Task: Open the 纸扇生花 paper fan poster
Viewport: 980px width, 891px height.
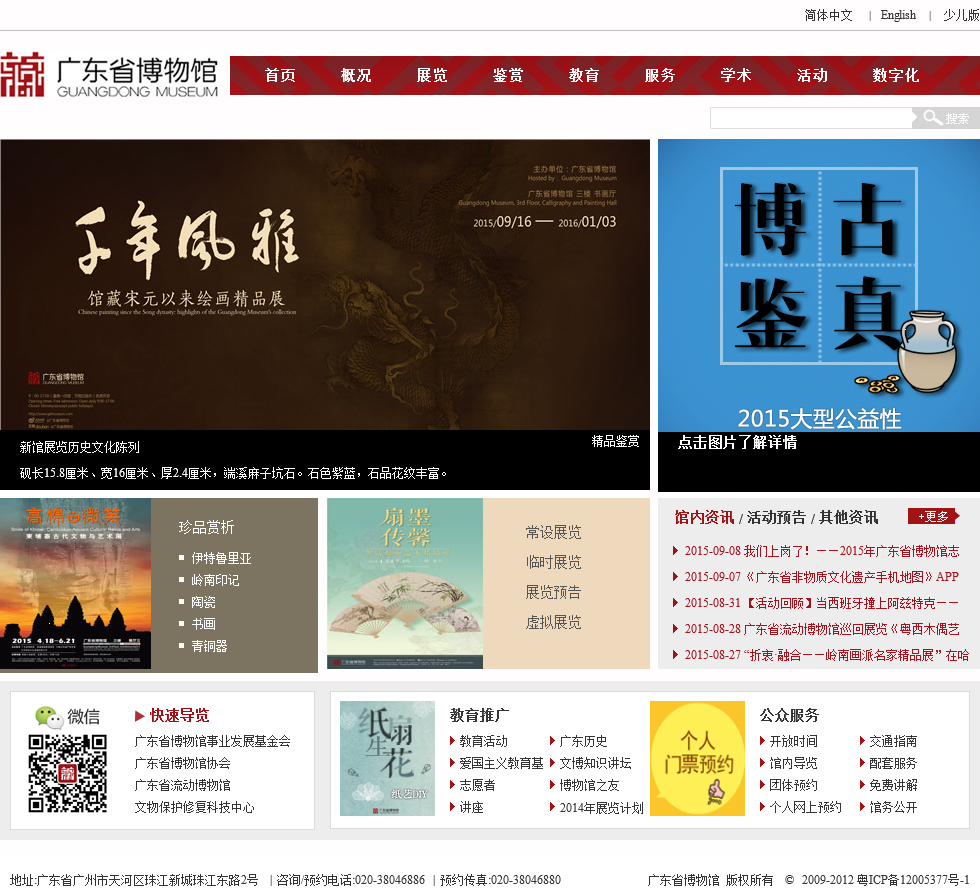Action: coord(388,758)
